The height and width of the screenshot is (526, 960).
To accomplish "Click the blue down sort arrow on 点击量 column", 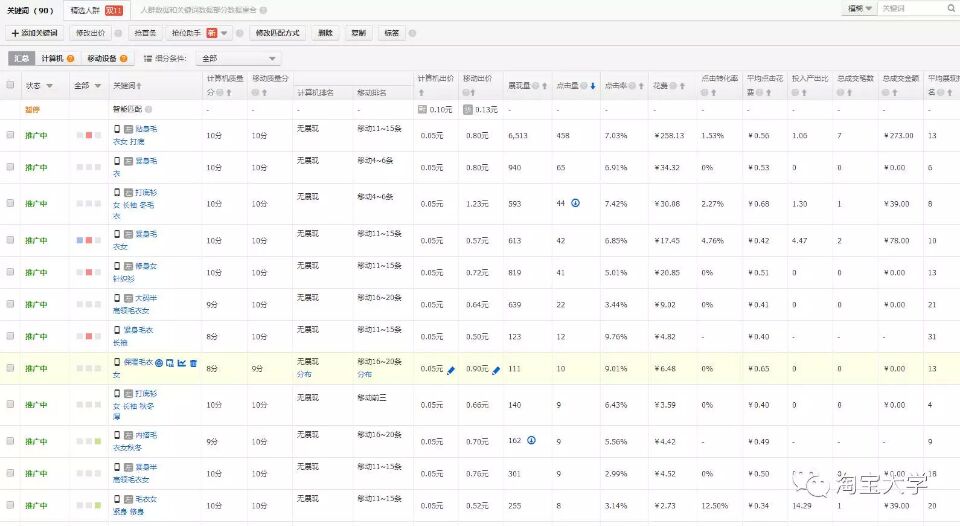I will point(593,86).
